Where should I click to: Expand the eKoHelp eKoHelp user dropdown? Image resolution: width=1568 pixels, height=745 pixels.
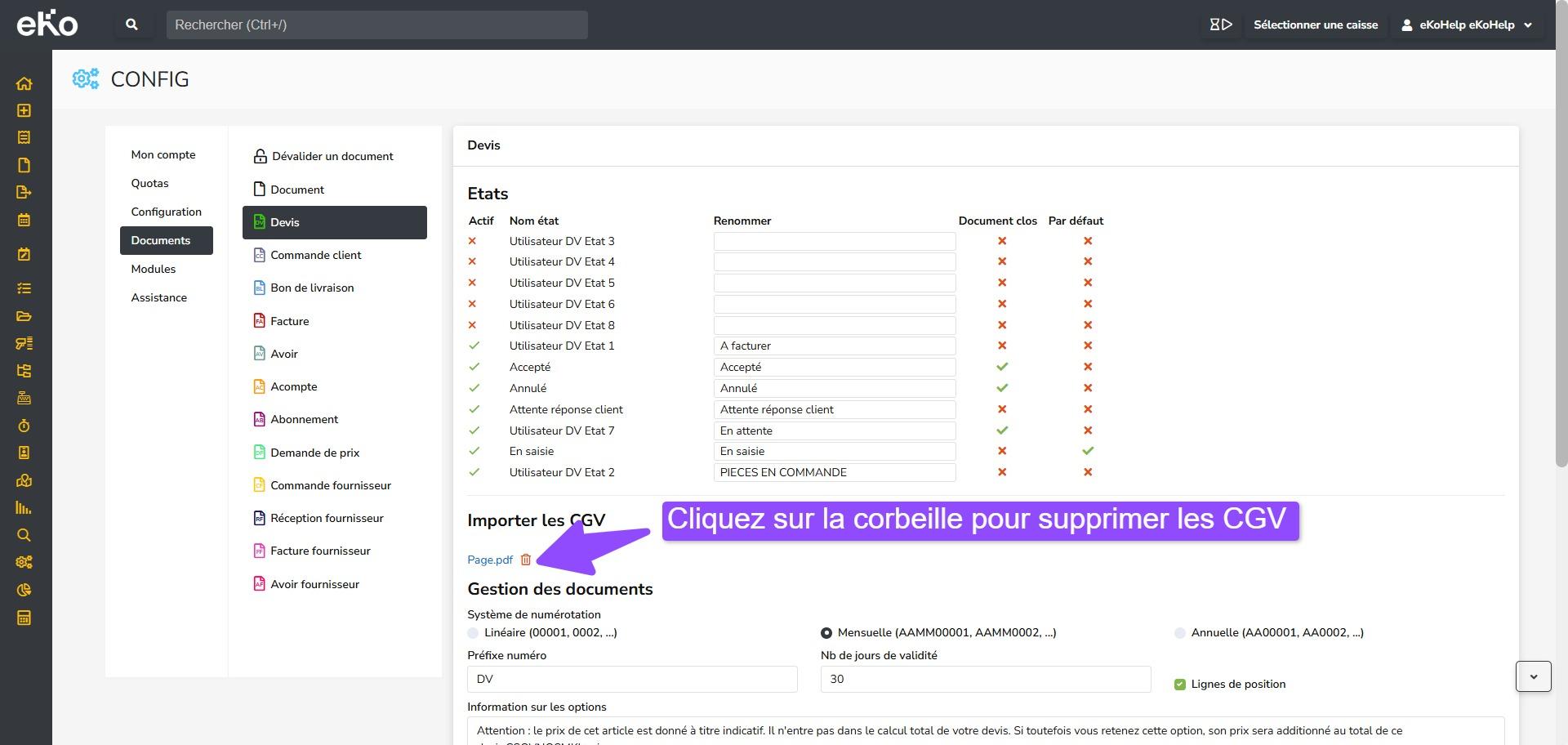(x=1468, y=25)
